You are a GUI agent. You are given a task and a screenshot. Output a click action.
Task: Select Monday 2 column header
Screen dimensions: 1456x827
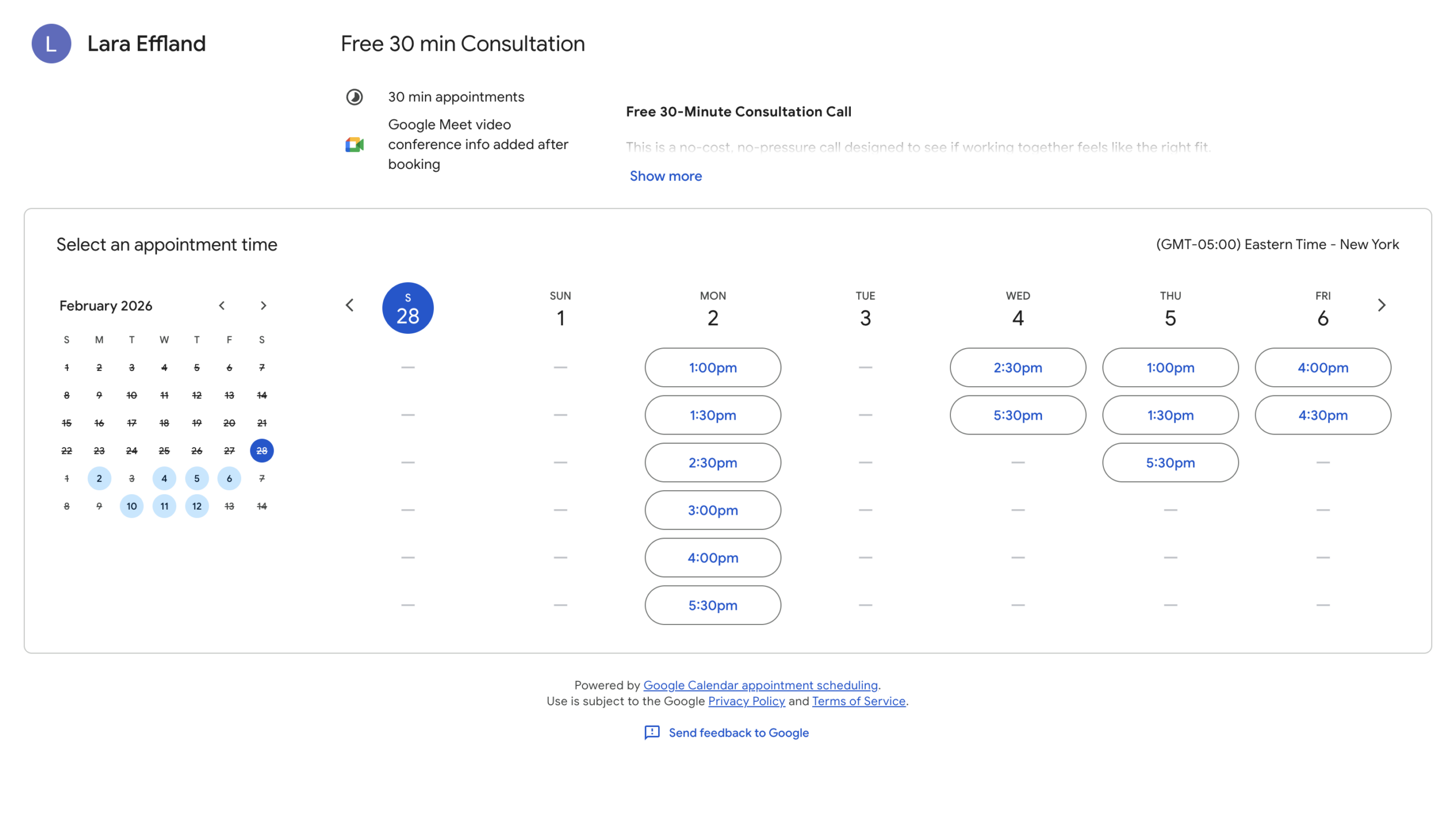[x=713, y=309]
